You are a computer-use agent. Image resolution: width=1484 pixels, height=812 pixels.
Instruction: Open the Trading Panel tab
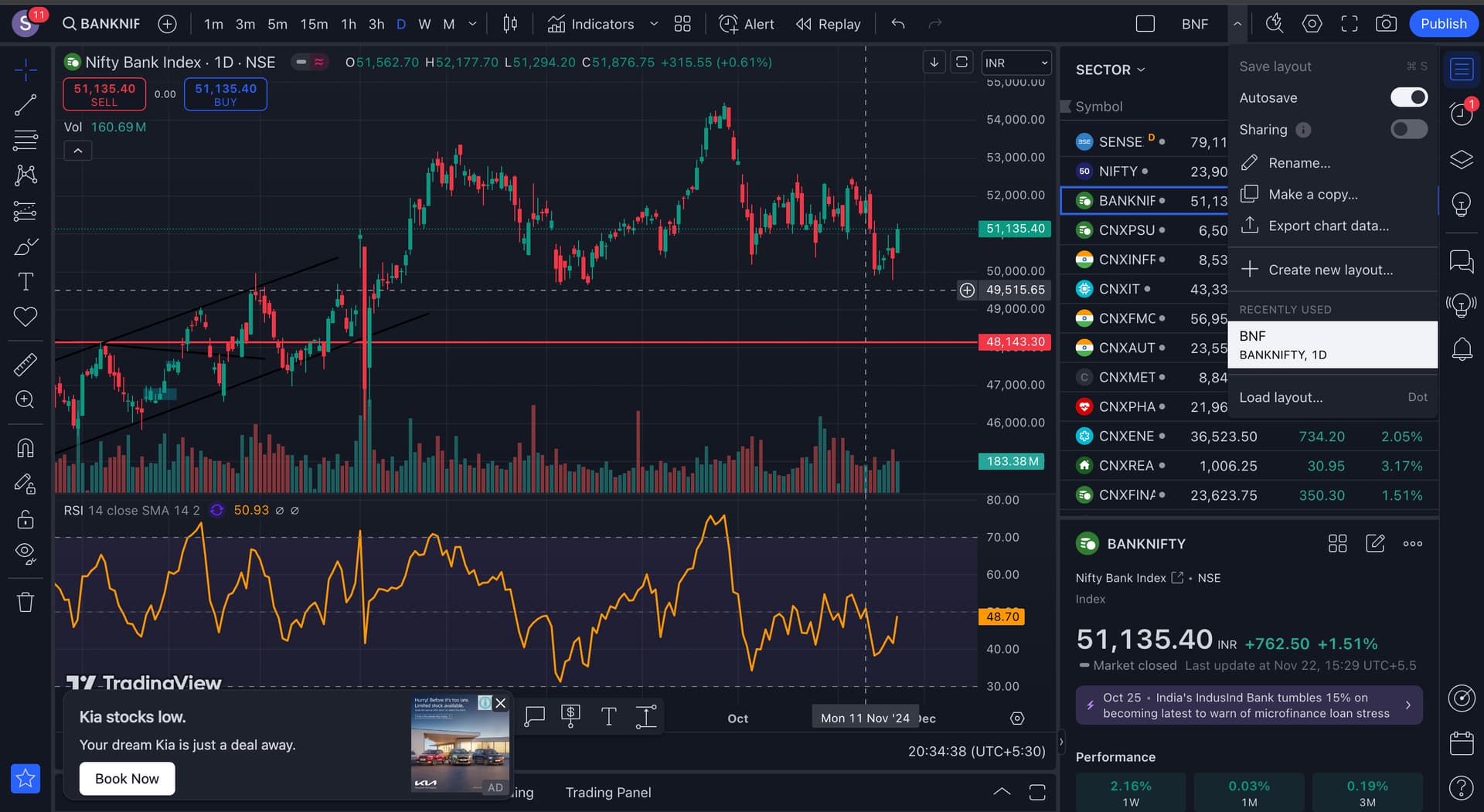(x=608, y=793)
